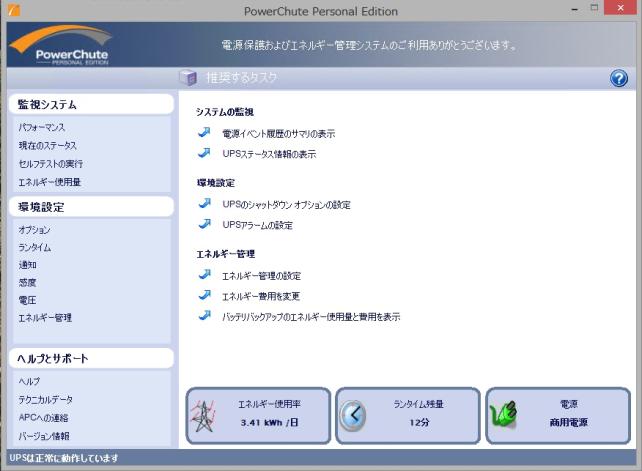Open バージョン情報 in the sidebar
Screen dimensions: 642x471
click(x=44, y=436)
